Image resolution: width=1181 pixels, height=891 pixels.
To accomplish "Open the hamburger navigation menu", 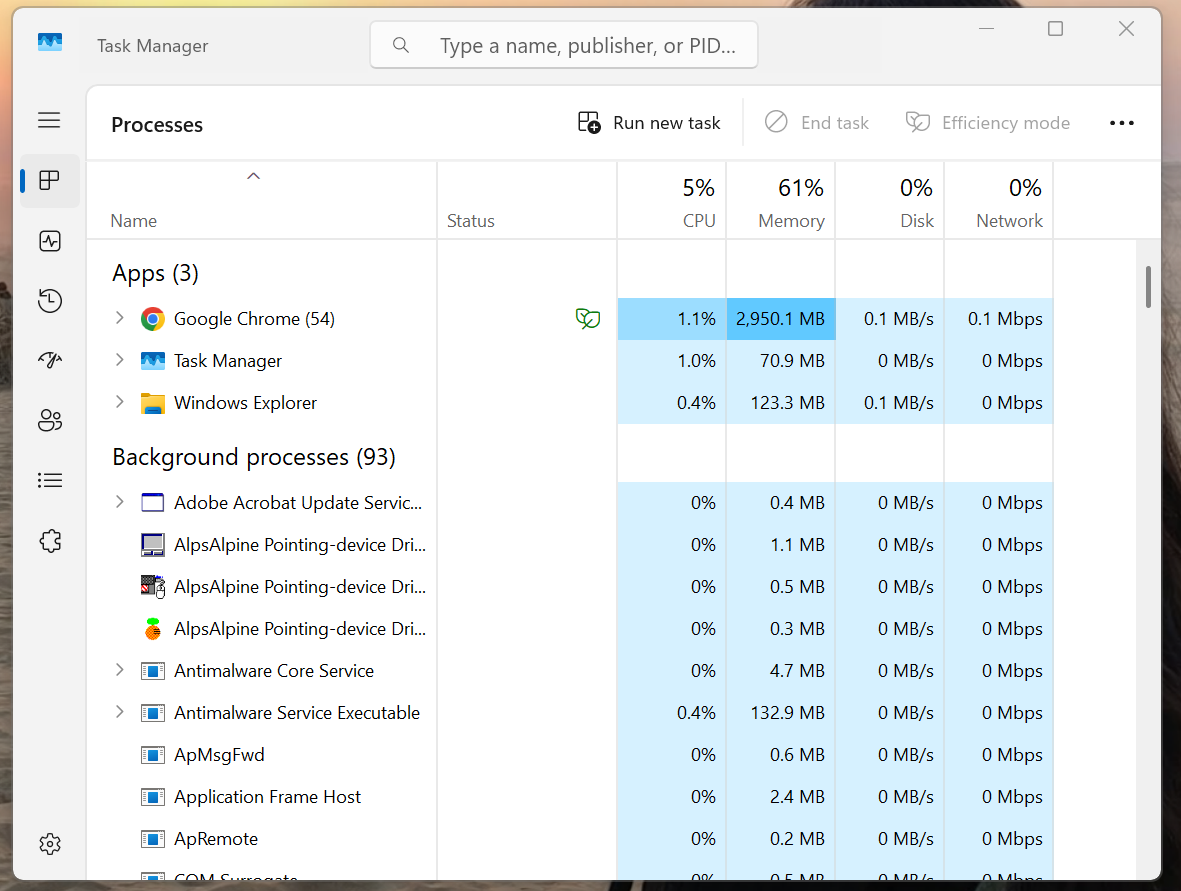I will pos(49,120).
